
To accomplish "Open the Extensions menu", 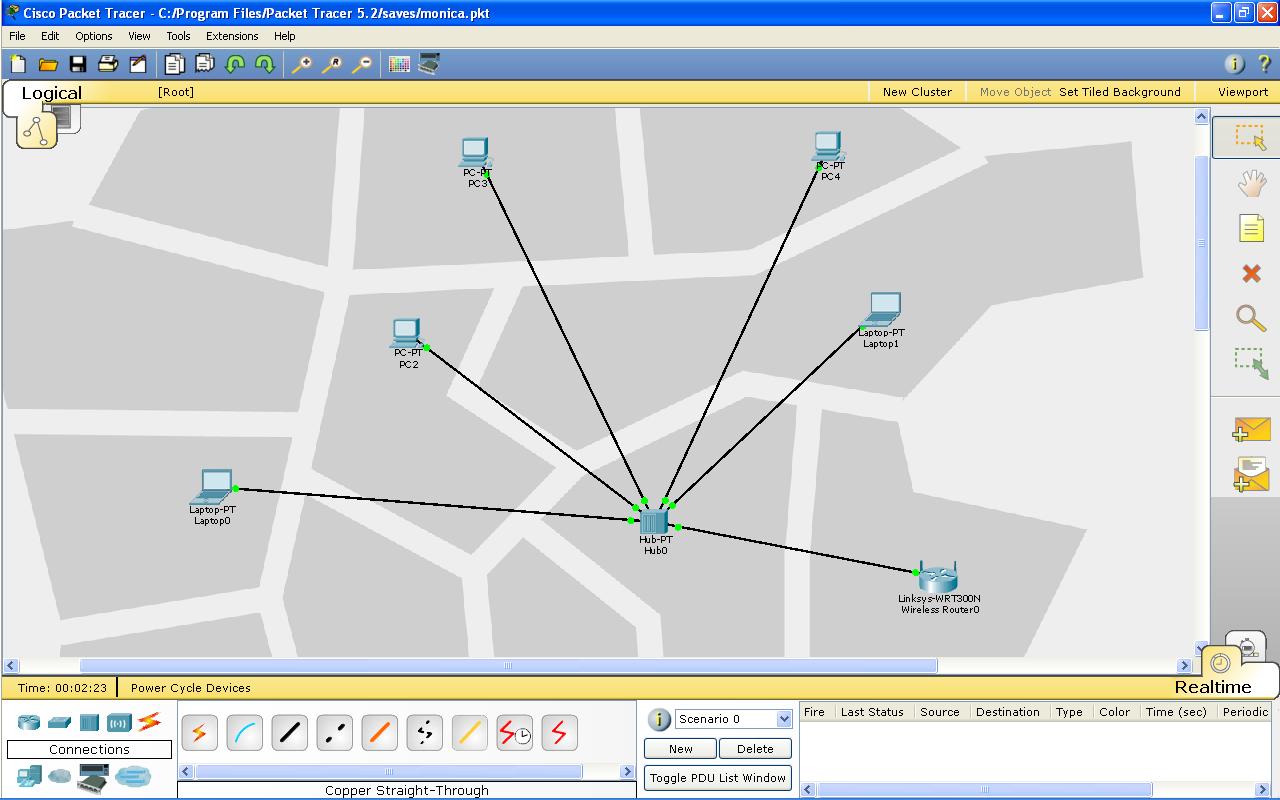I will 232,36.
